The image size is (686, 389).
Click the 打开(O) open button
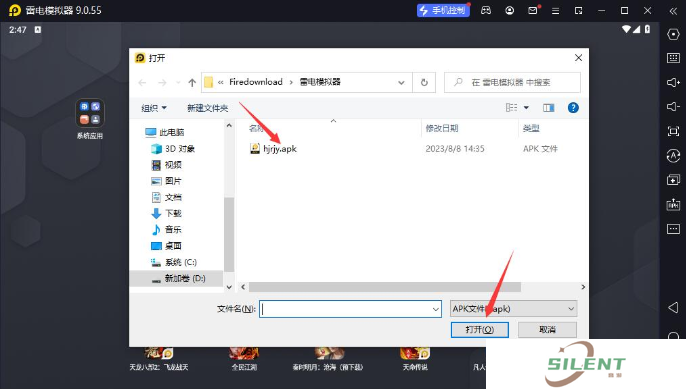480,329
